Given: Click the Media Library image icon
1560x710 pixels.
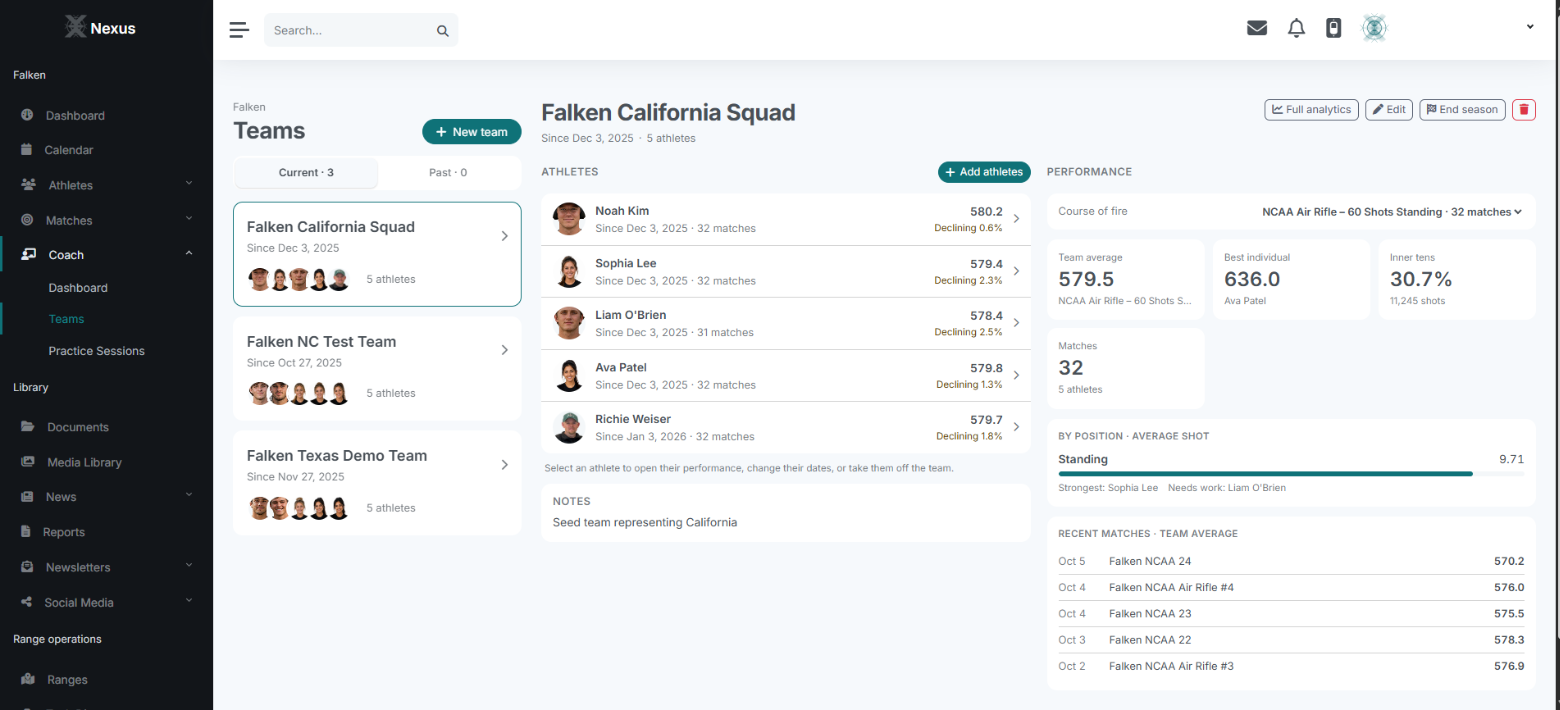Looking at the screenshot, I should (x=28, y=462).
